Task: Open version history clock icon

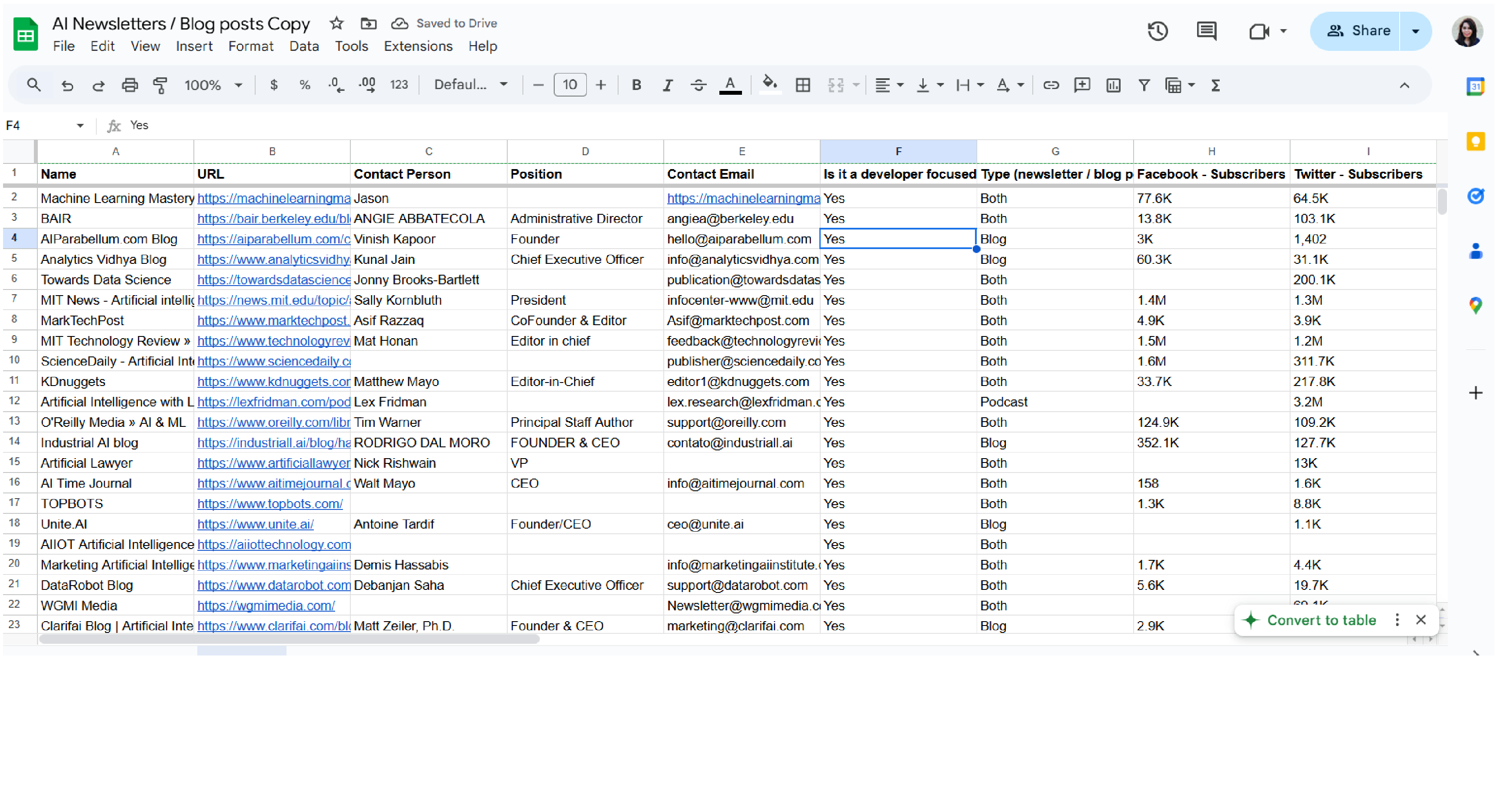Action: (x=1157, y=31)
